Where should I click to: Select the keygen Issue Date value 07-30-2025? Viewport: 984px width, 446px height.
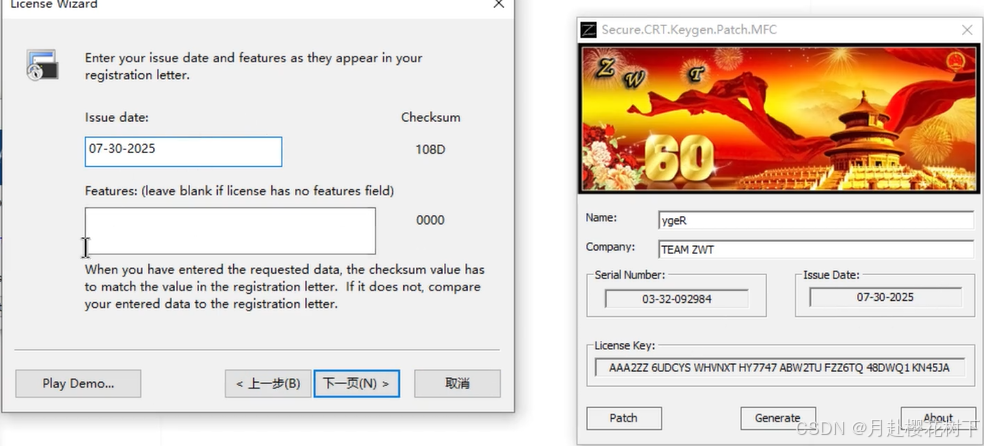[885, 297]
